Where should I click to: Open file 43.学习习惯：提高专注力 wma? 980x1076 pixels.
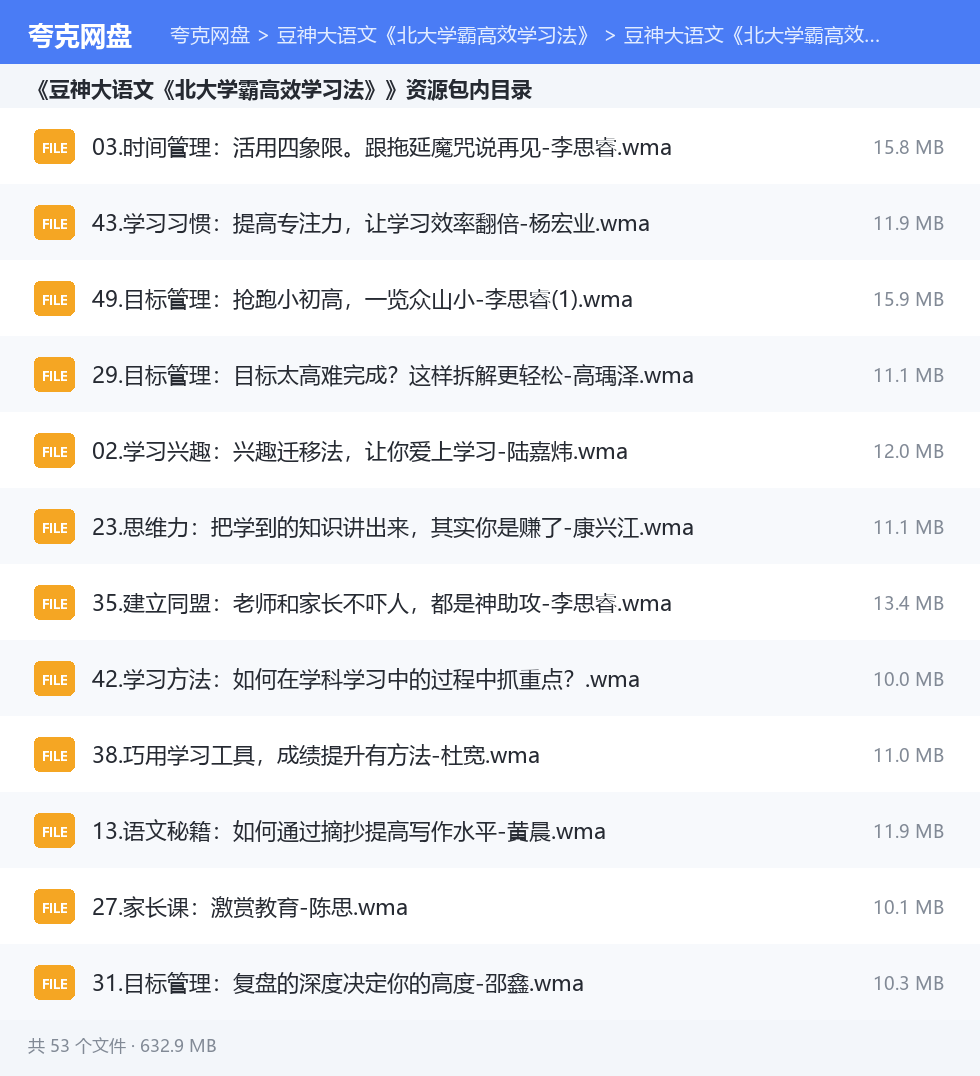(371, 223)
